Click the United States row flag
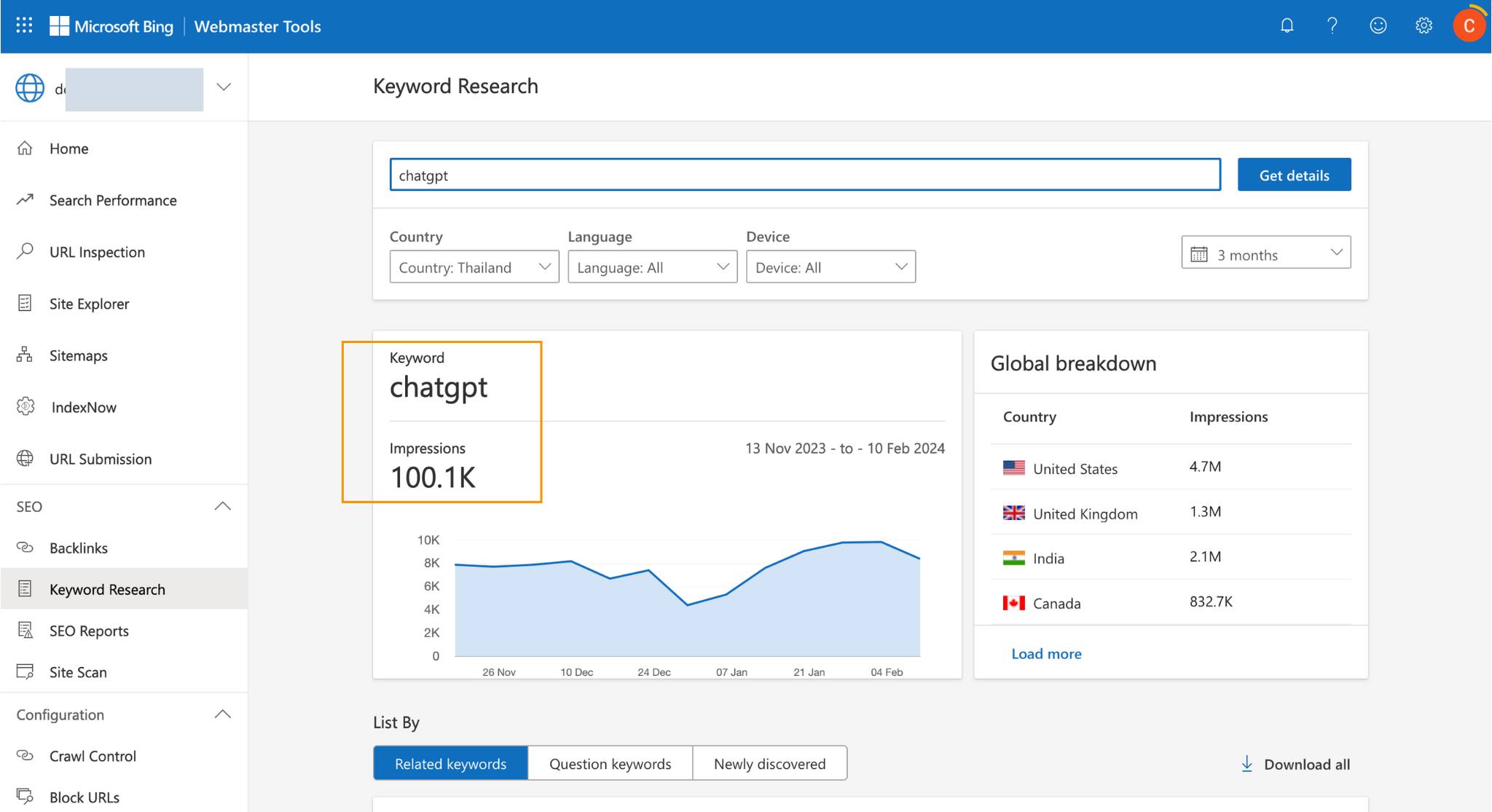The image size is (1492, 812). (1013, 468)
